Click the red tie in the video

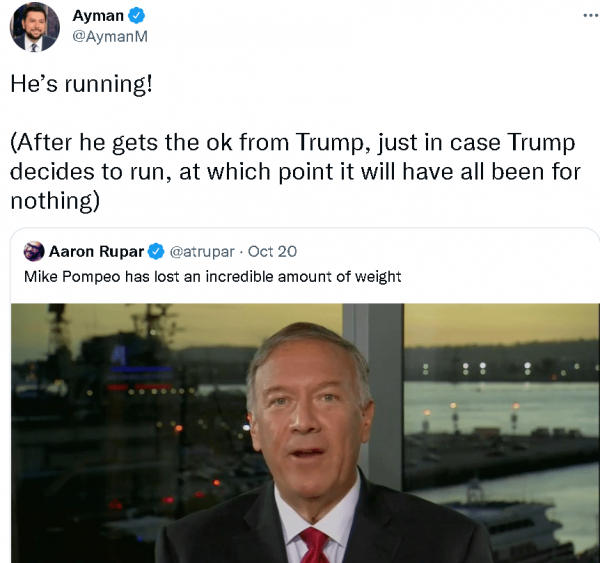(315, 545)
